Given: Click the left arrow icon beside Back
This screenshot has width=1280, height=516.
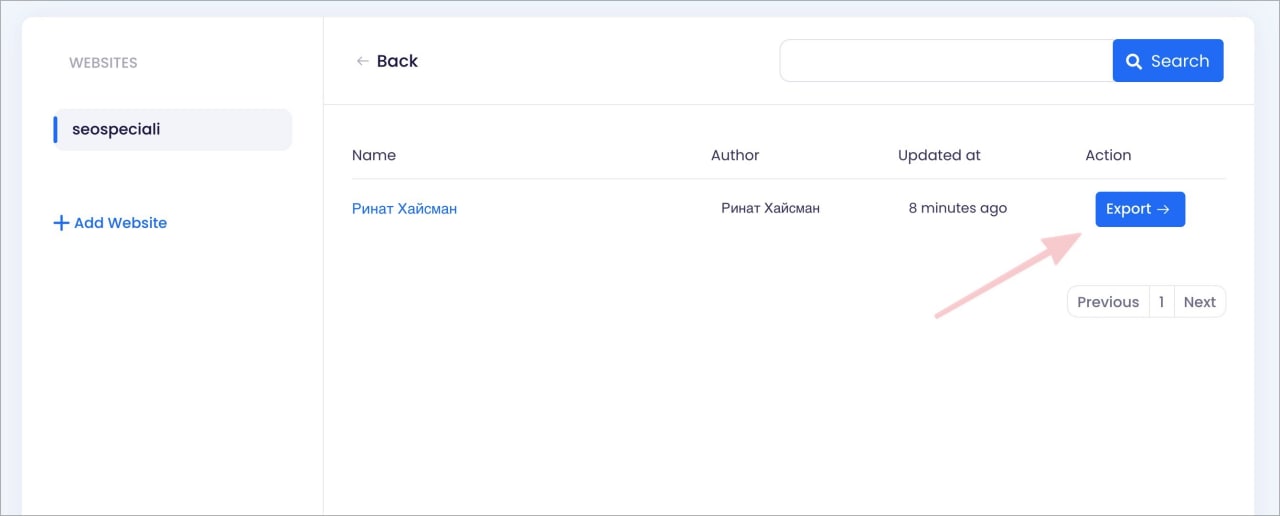Looking at the screenshot, I should pos(362,61).
